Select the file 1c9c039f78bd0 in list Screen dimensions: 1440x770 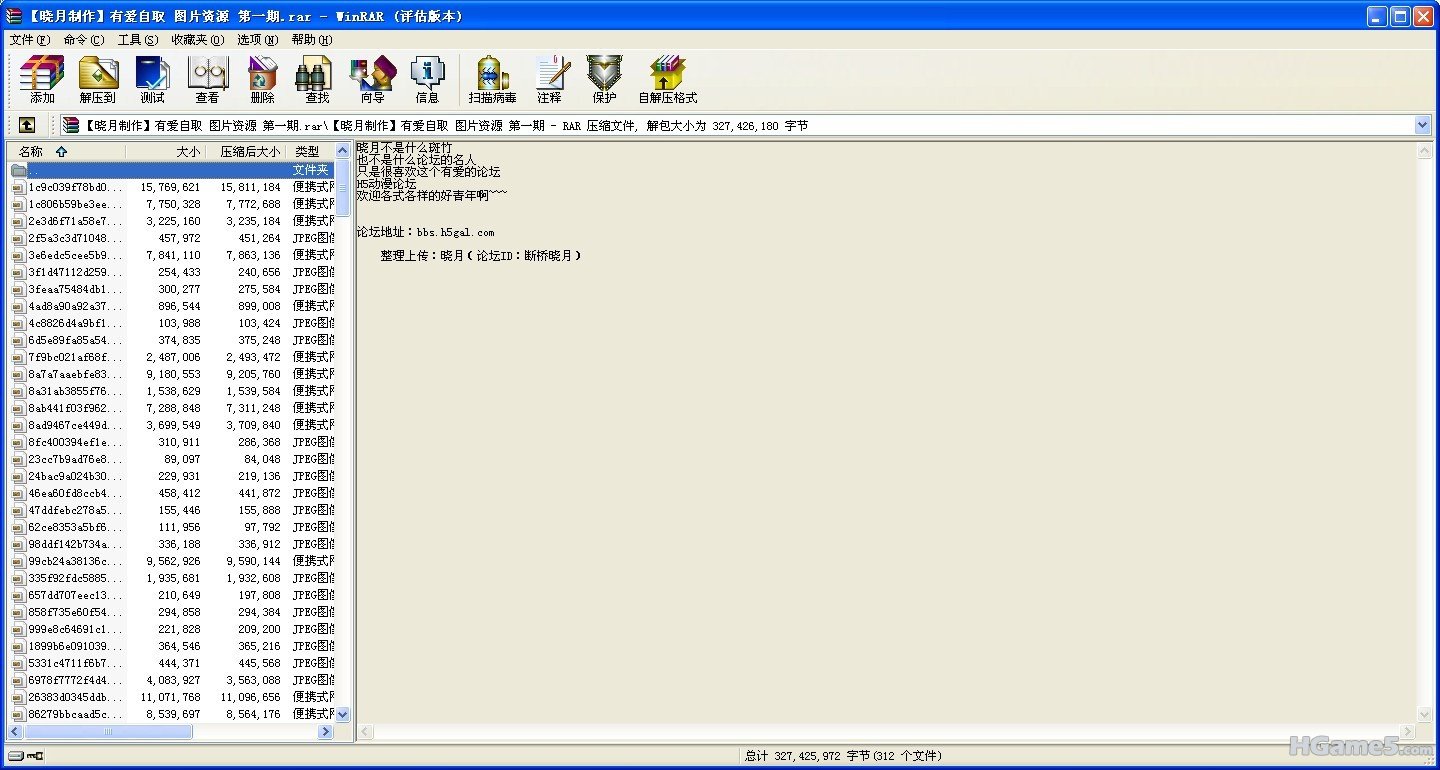75,187
